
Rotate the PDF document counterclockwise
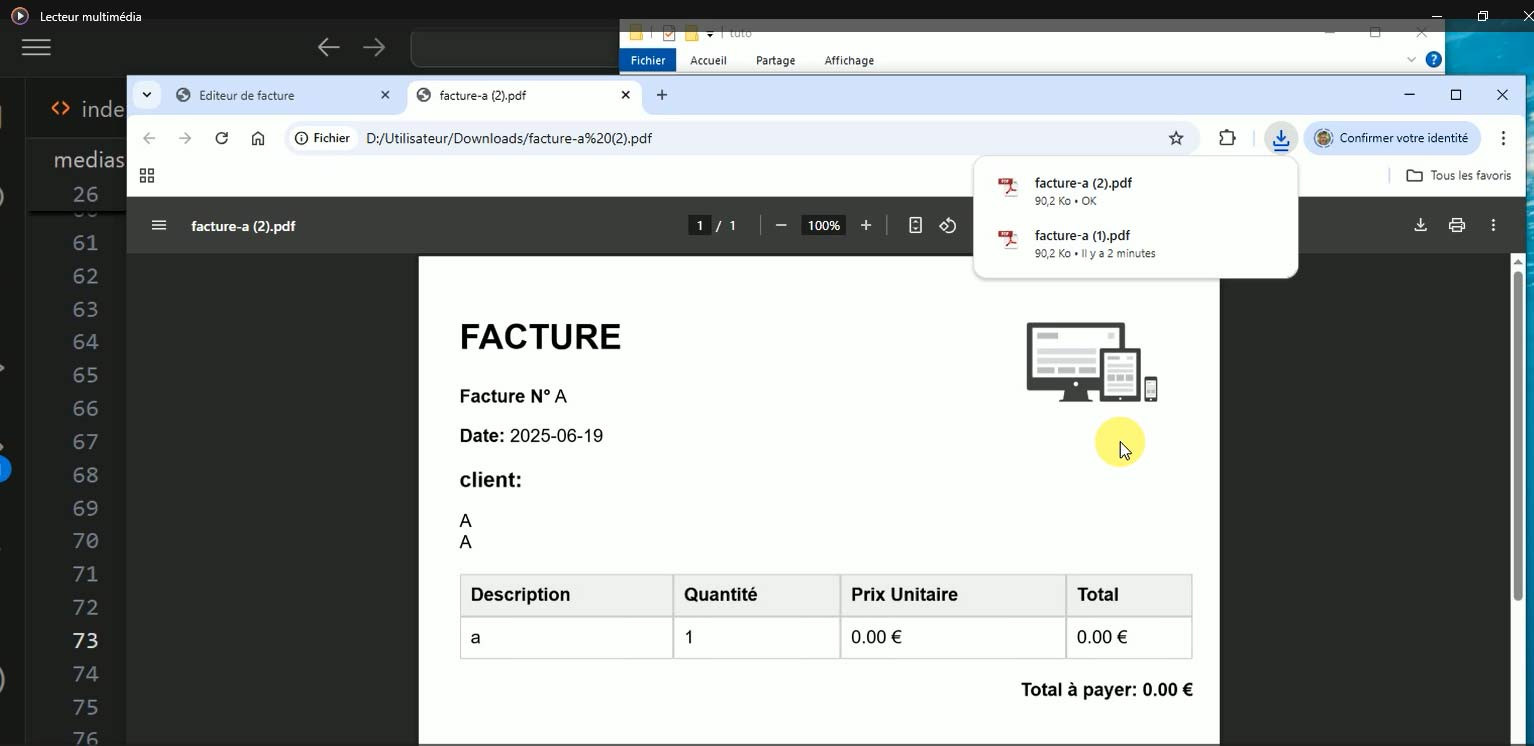coord(948,225)
